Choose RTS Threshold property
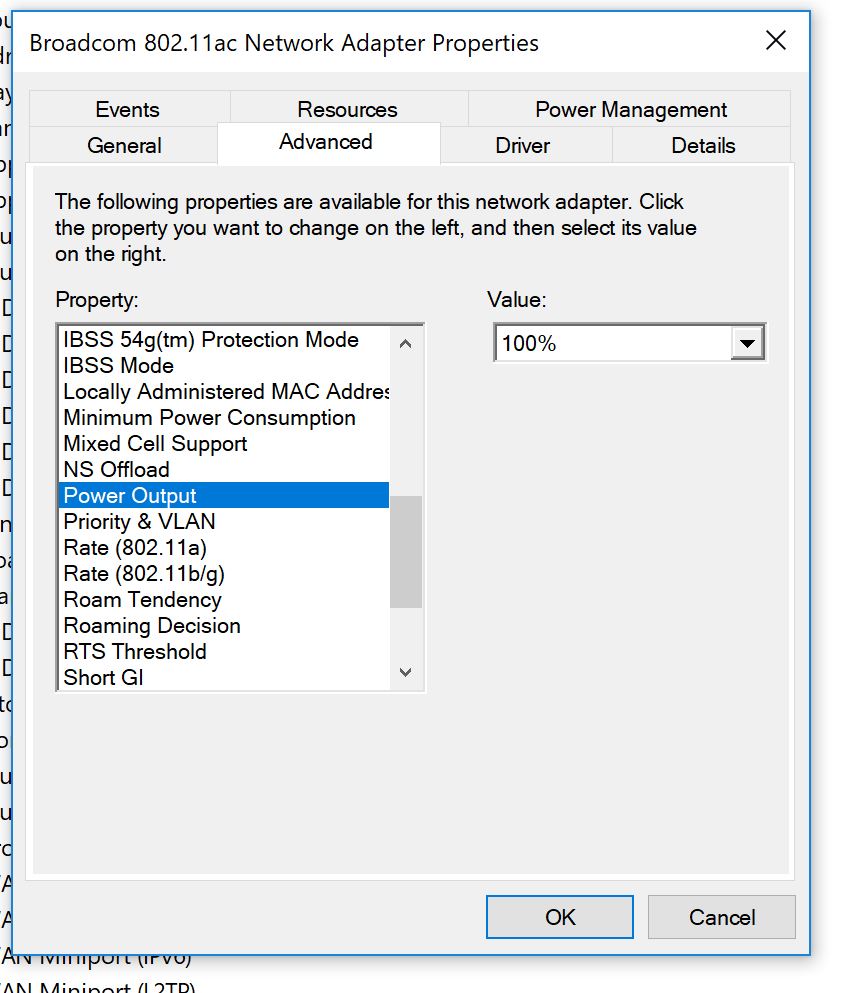Screen dimensions: 848x993 (x=224, y=651)
